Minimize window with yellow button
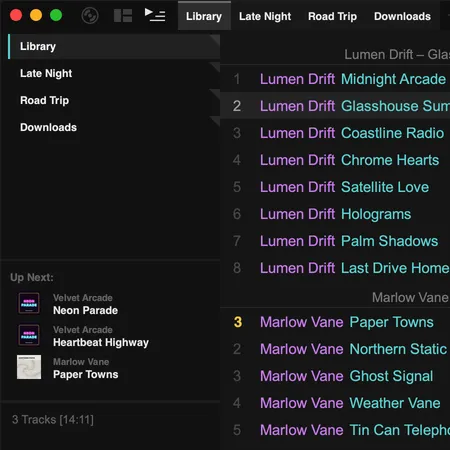This screenshot has width=450, height=450. [x=36, y=15]
